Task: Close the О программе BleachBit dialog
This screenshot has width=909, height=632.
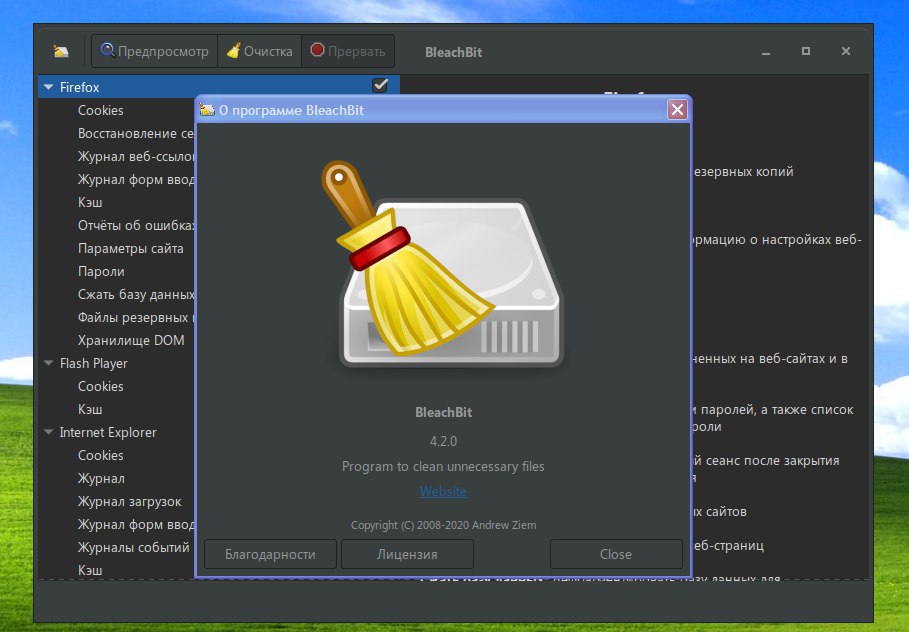Action: tap(677, 110)
